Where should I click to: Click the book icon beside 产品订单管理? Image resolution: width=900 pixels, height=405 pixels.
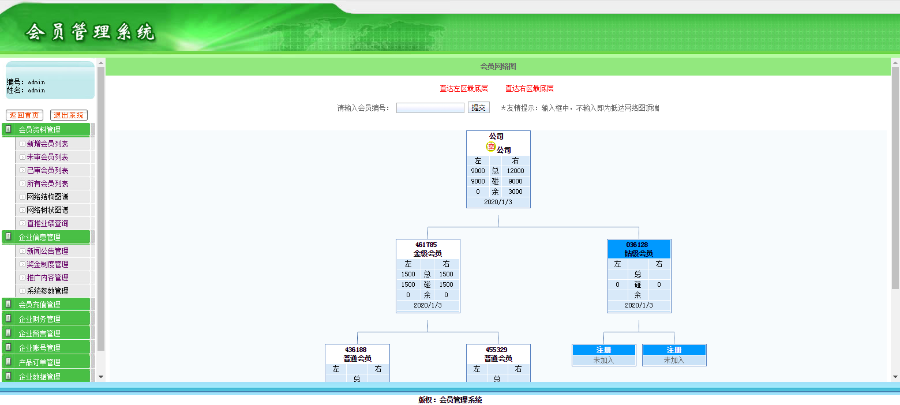(9, 362)
